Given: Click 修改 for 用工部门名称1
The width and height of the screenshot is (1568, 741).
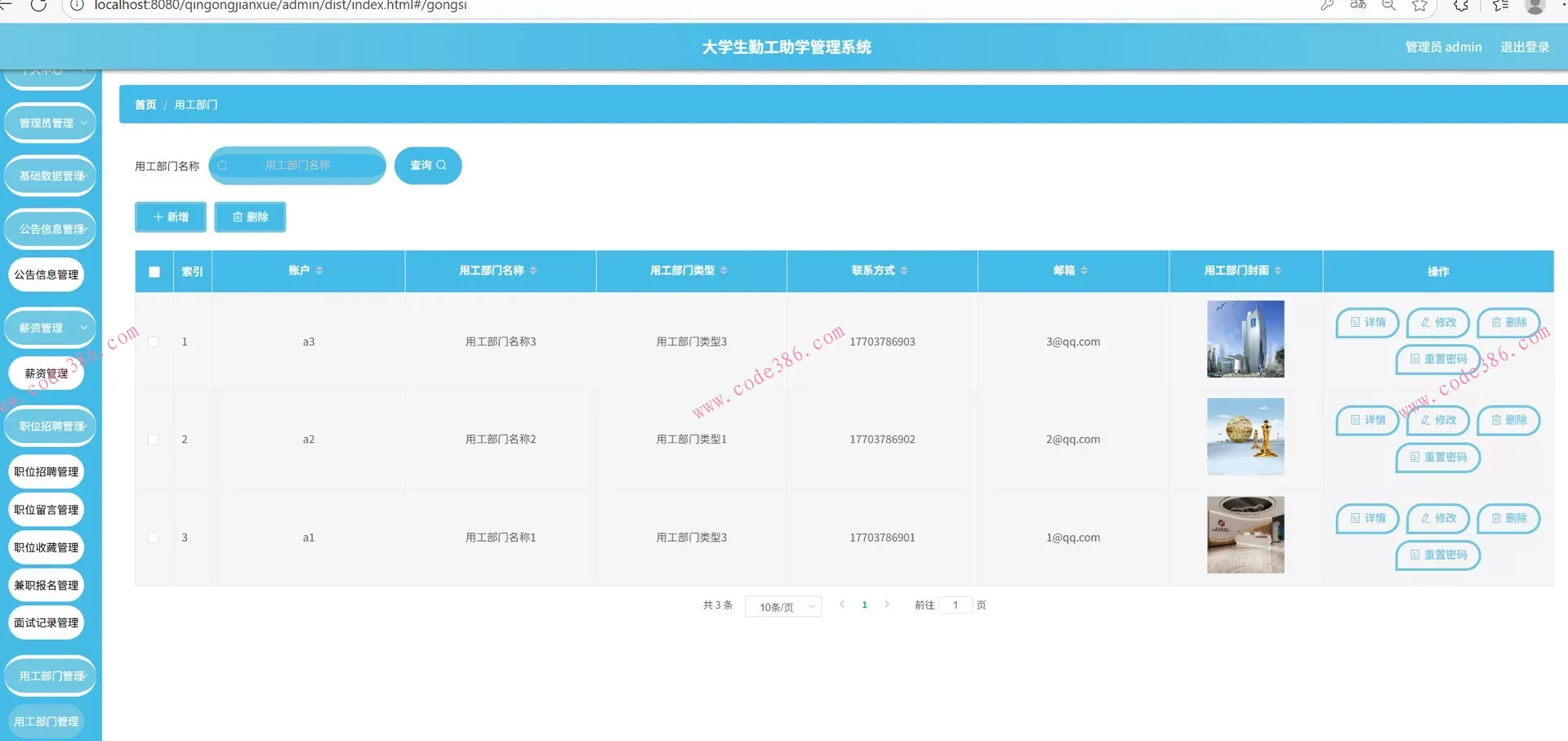Looking at the screenshot, I should [x=1438, y=518].
